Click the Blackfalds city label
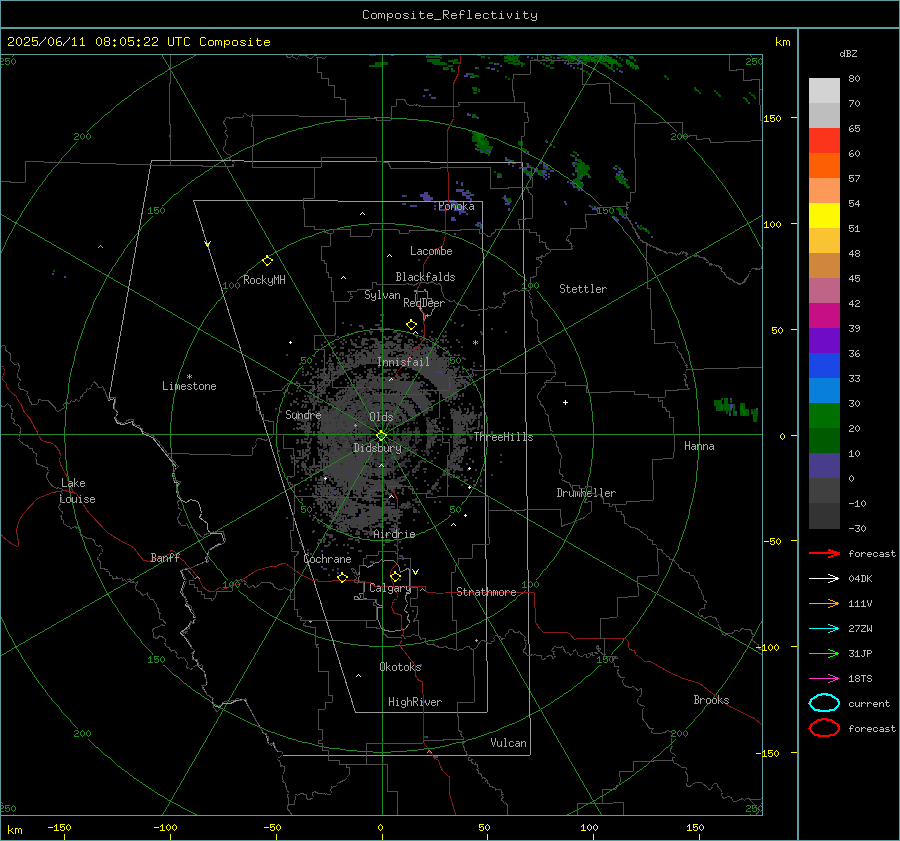Screen dimensions: 900x841 [x=425, y=277]
